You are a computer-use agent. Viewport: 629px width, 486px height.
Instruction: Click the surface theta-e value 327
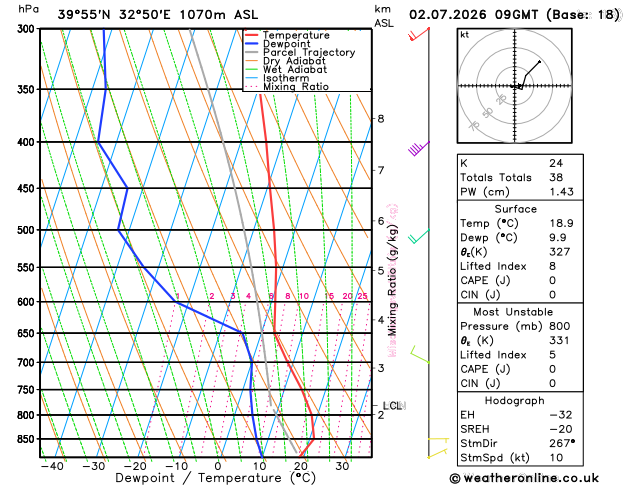tap(560, 252)
